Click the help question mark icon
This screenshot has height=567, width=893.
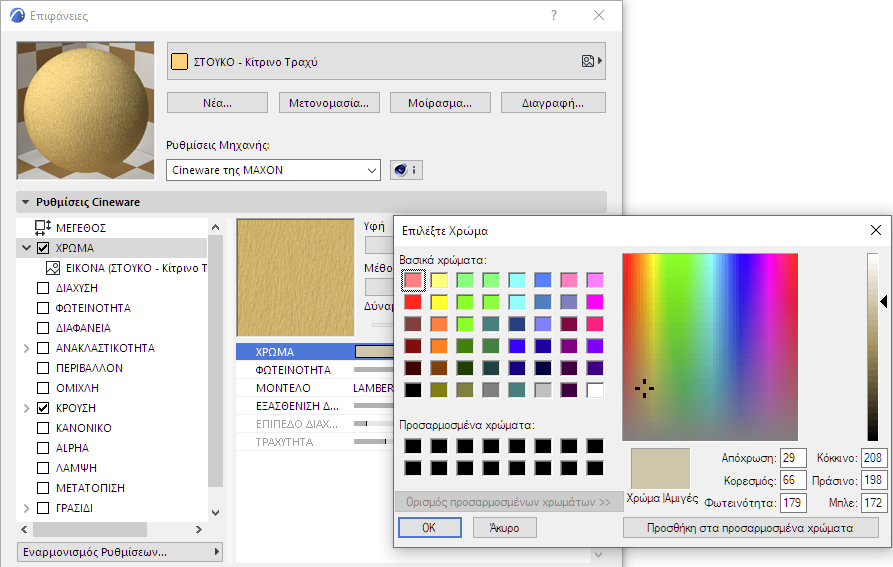[x=554, y=15]
